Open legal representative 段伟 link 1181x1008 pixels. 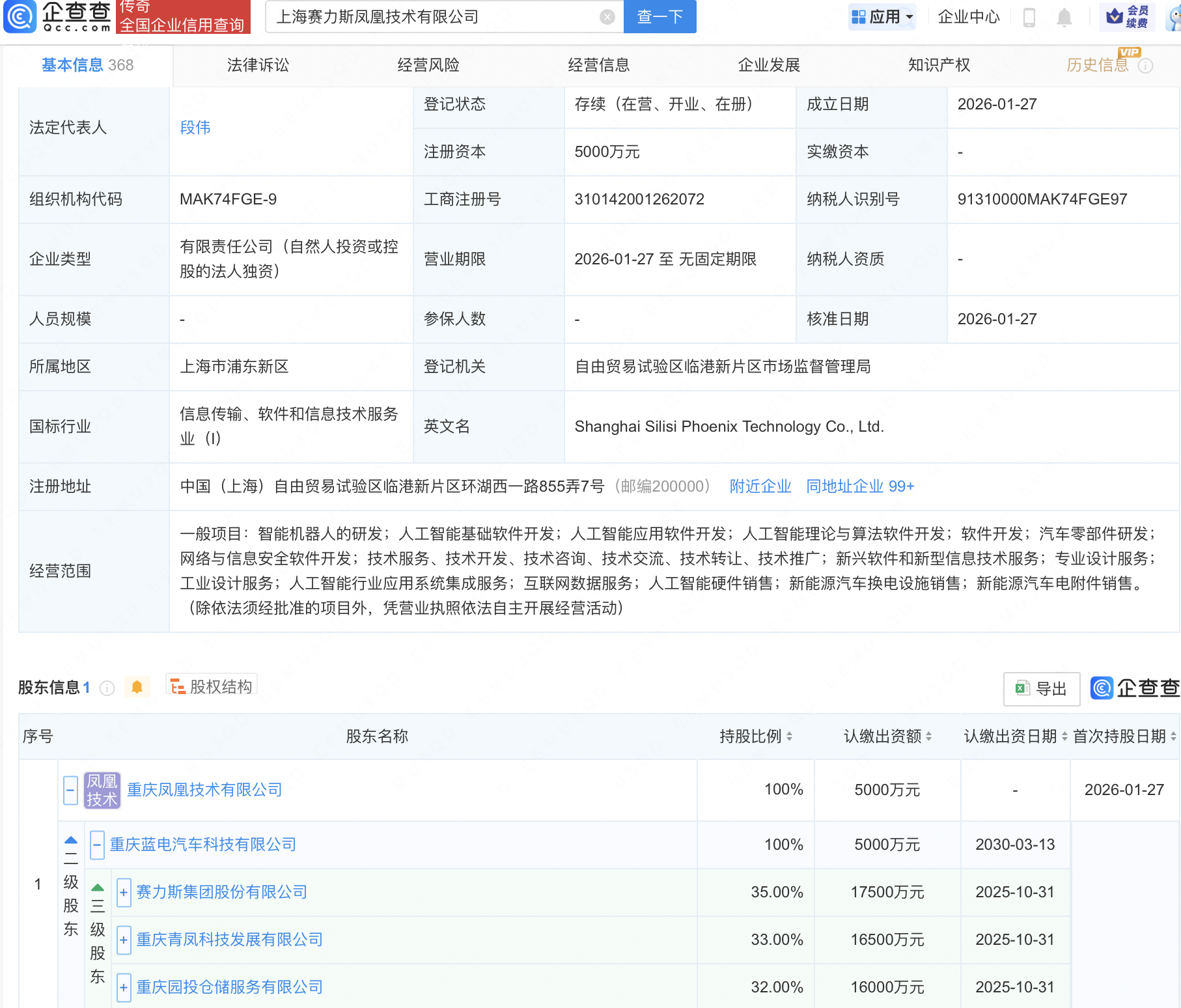pyautogui.click(x=195, y=128)
